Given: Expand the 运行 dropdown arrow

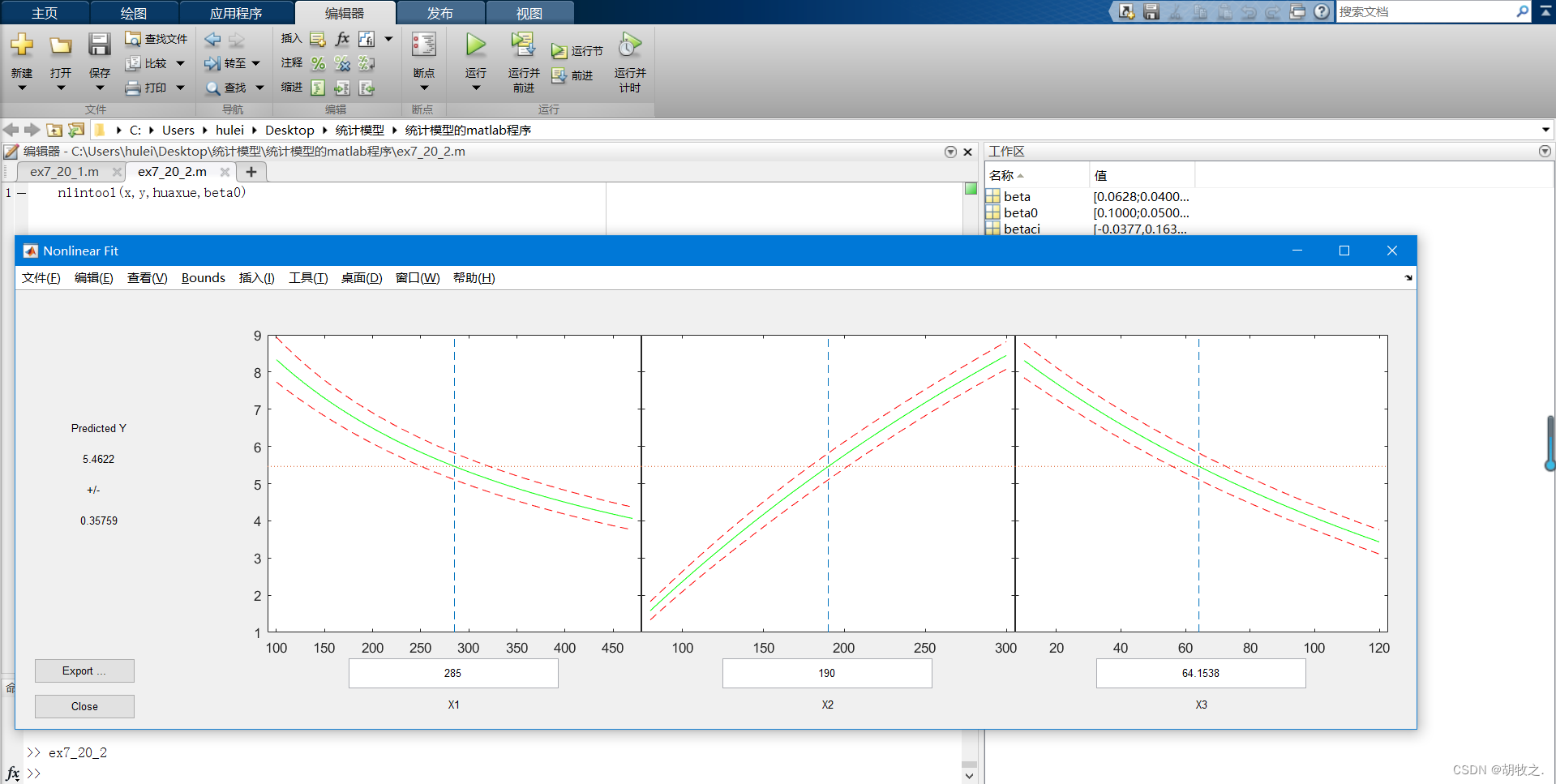Looking at the screenshot, I should 476,88.
